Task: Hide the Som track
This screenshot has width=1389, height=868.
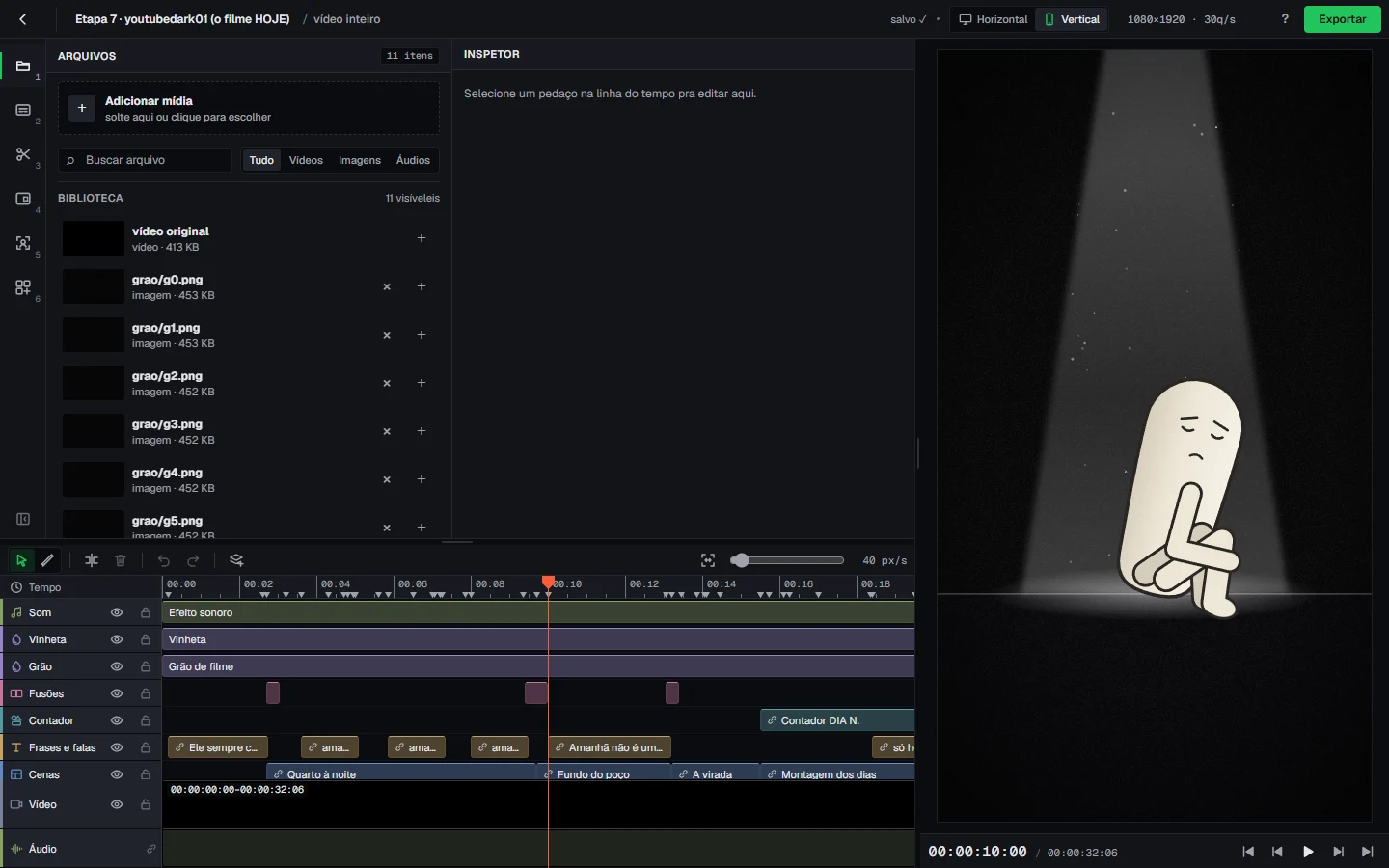Action: point(117,612)
